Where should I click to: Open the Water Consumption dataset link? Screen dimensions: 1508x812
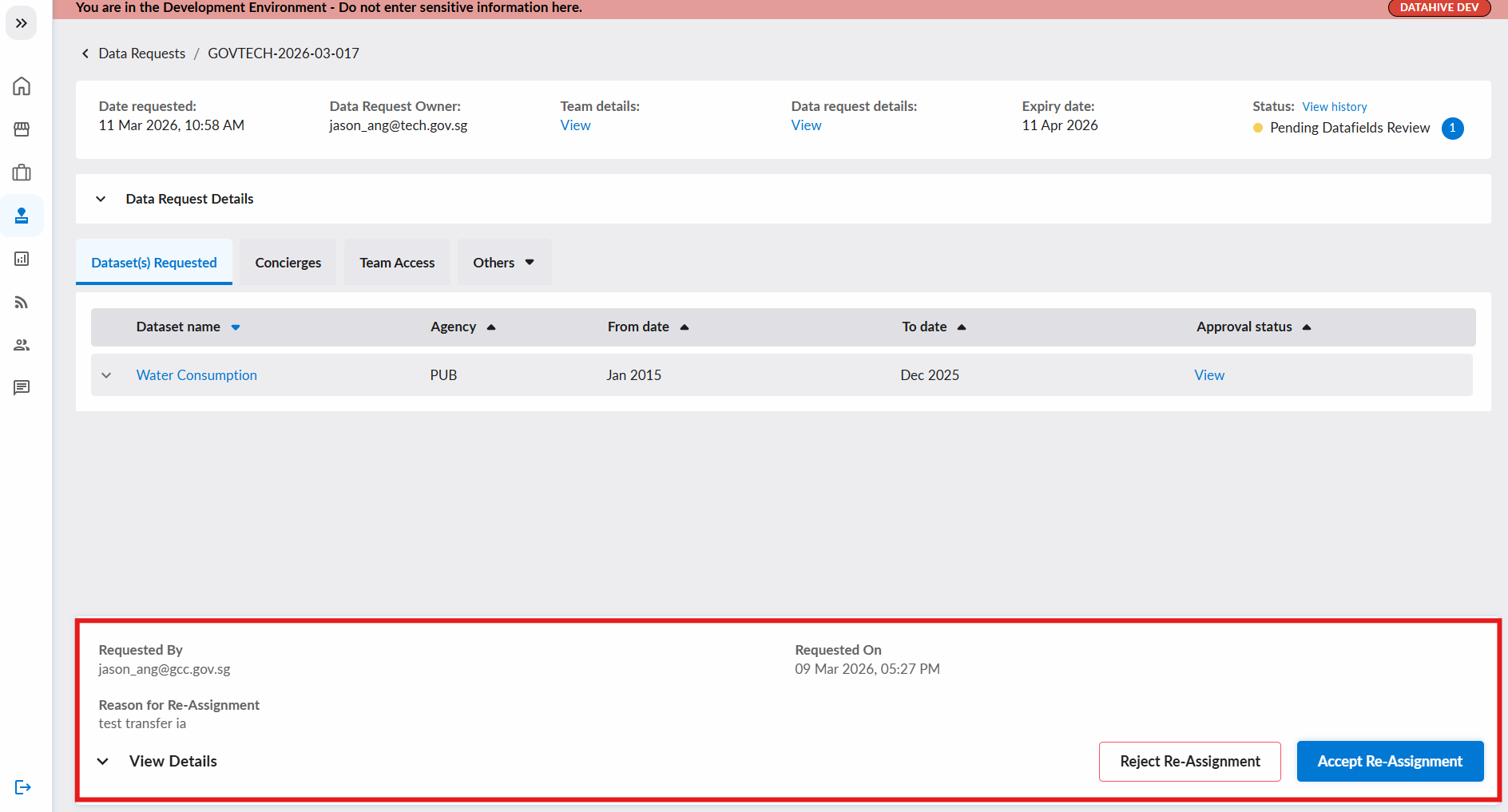tap(196, 375)
